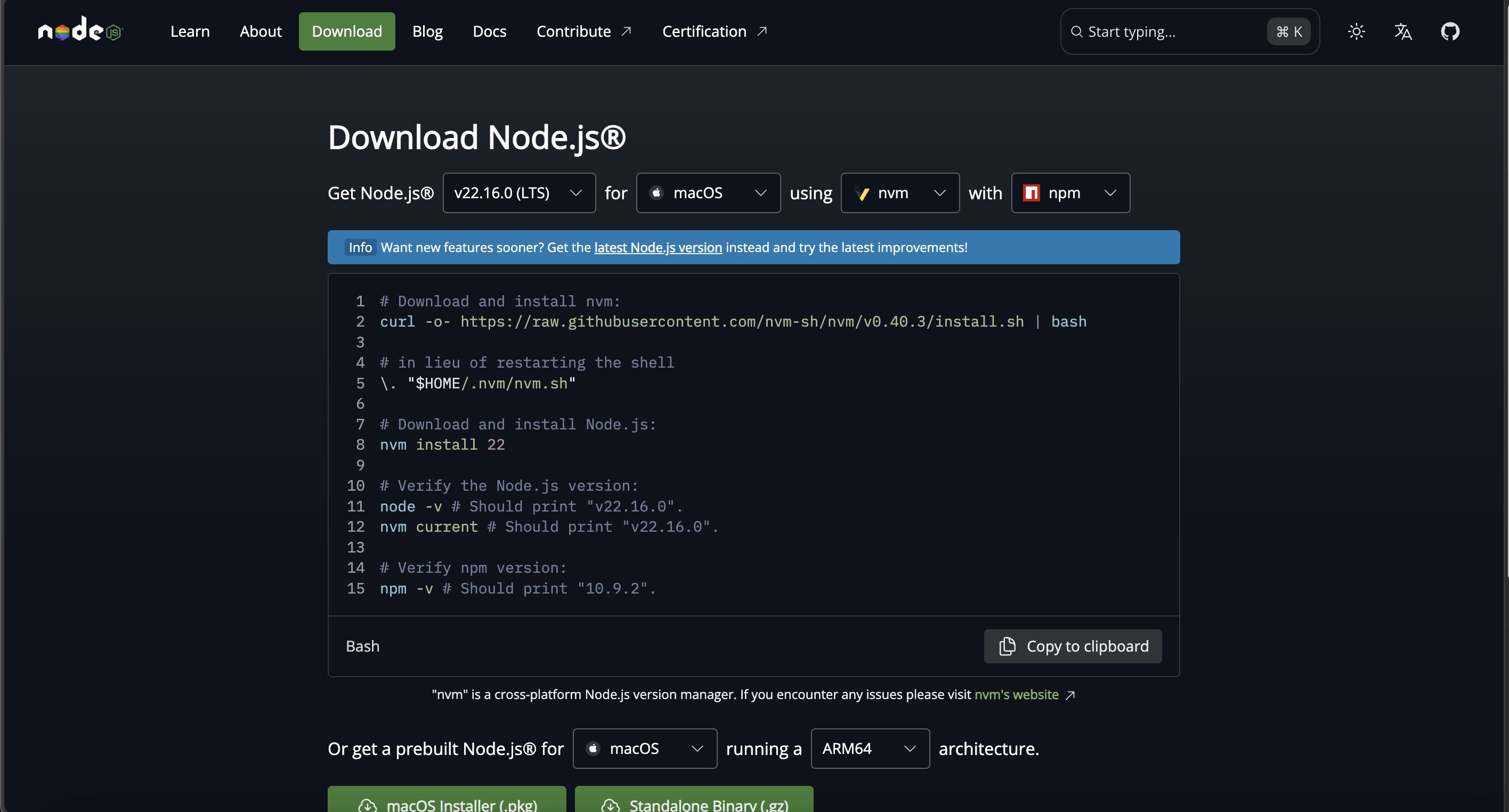Click the '# Download and install nvm:' comment
The width and height of the screenshot is (1509, 812).
tap(500, 301)
